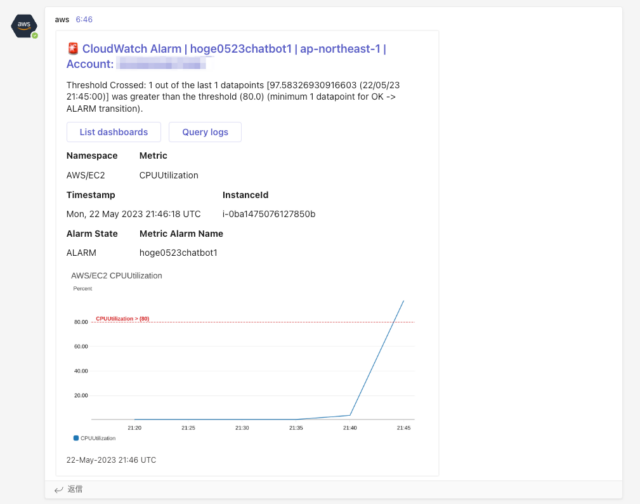
Task: Click the red alarm siren icon
Action: [73, 49]
